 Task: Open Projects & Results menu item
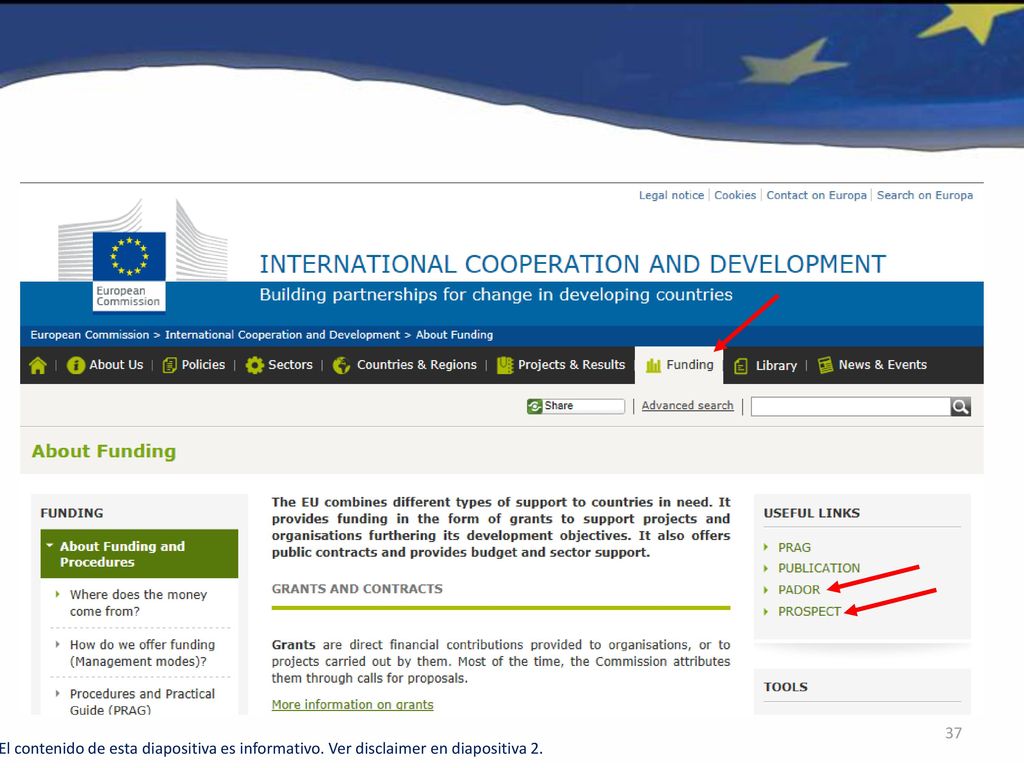coord(571,365)
